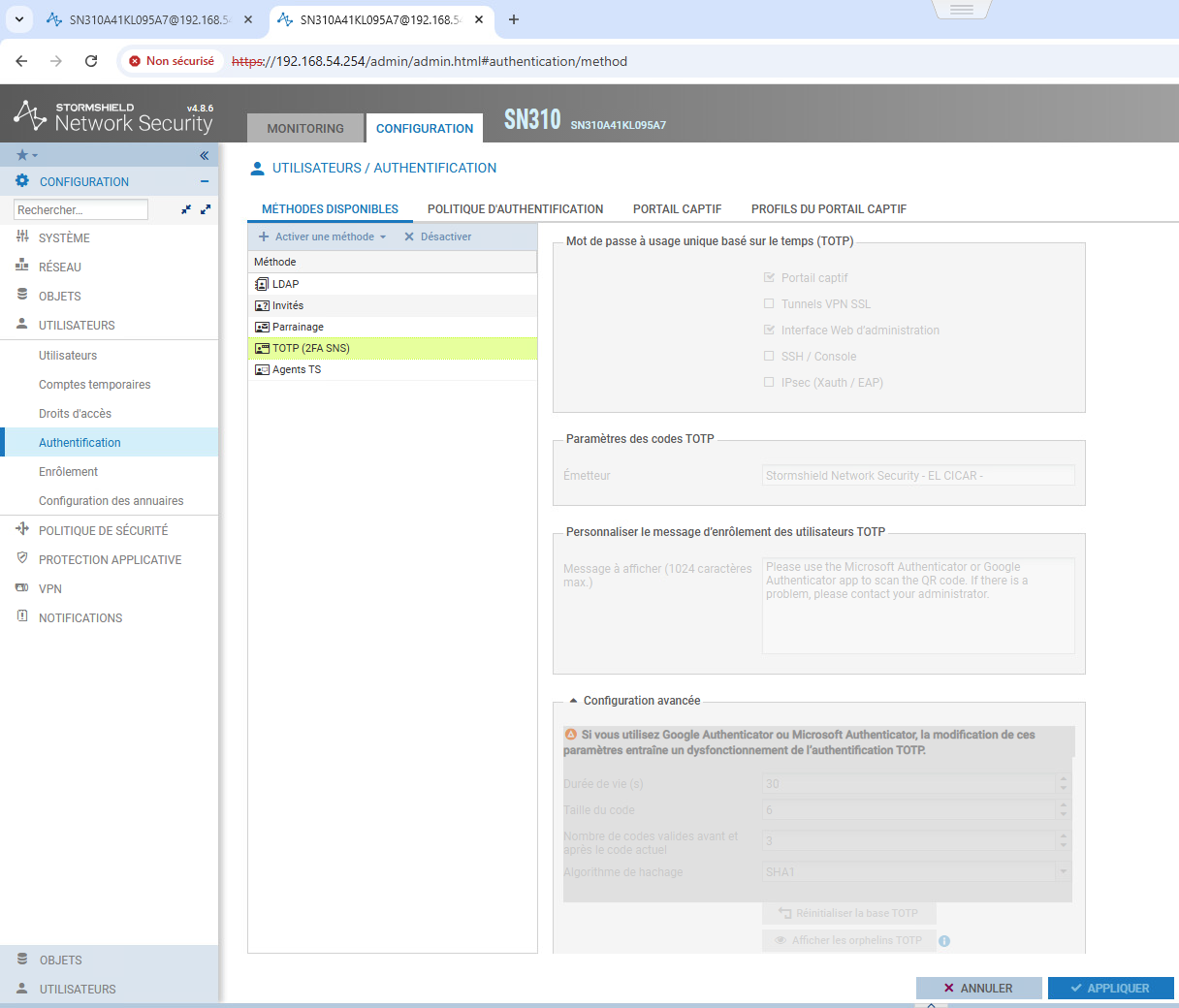Click the info icon next to Afficher les orphelins TOTP
Screen dimensions: 1179x1008
point(944,940)
